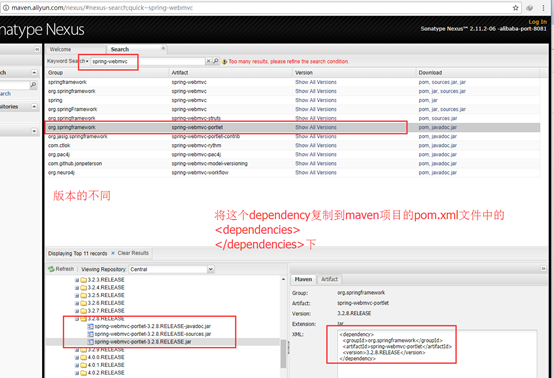Select the com.ctlok group row
Viewport: 554px width, 378px height.
[293, 146]
